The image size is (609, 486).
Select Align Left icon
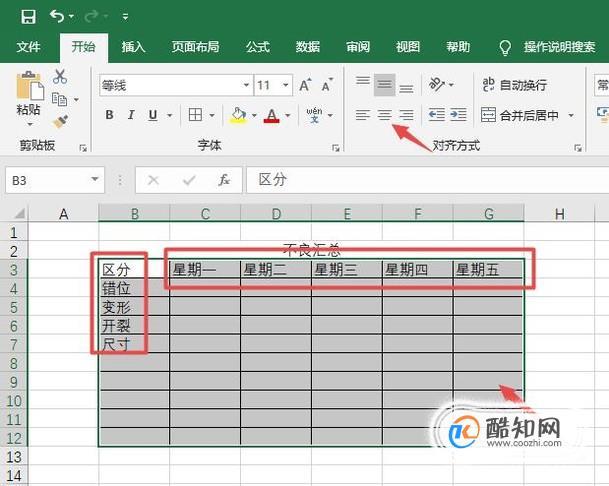point(363,115)
